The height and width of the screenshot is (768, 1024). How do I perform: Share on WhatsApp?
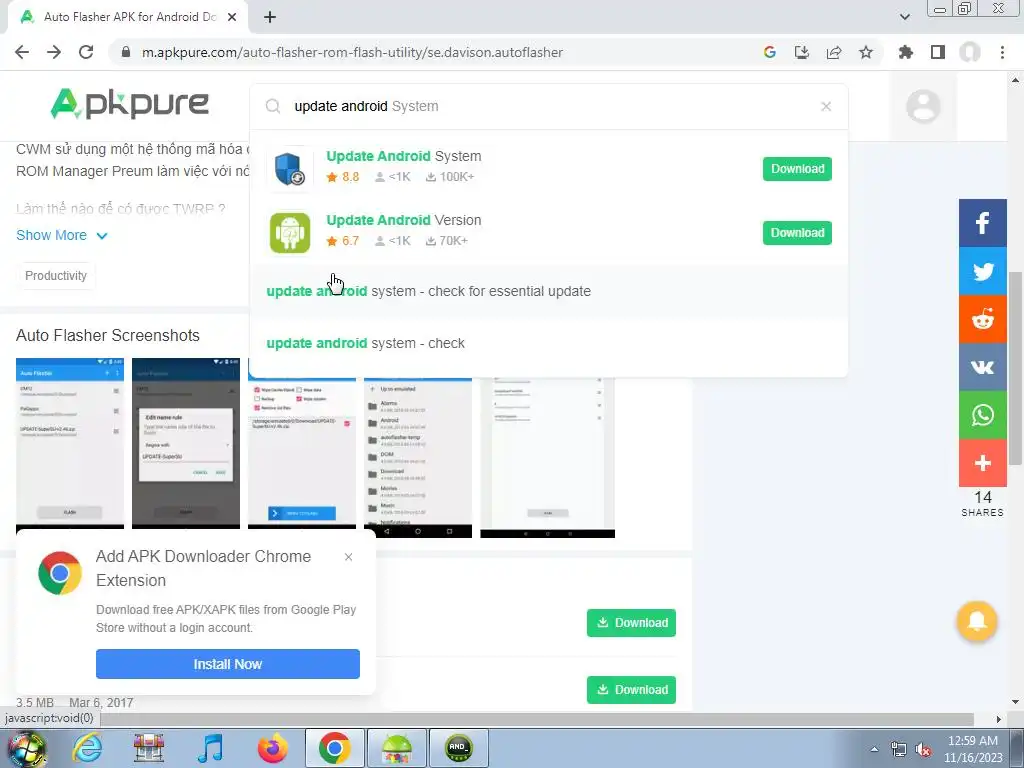click(x=982, y=415)
